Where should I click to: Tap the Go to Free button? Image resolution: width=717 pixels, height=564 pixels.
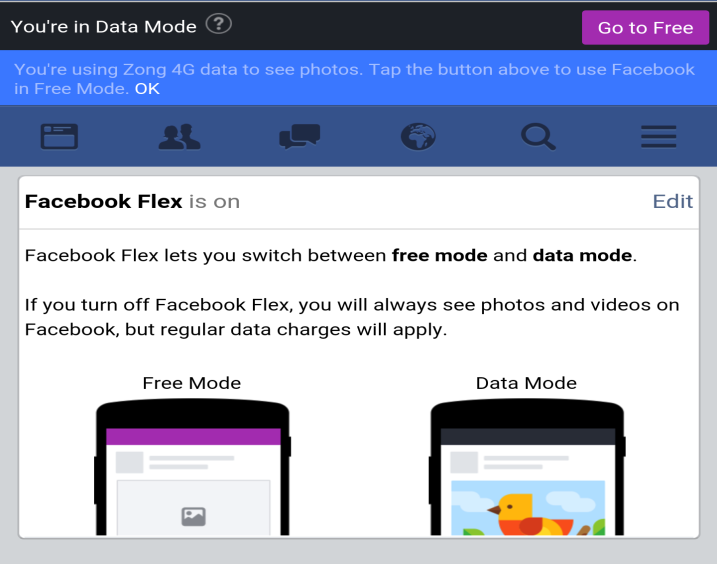[645, 27]
